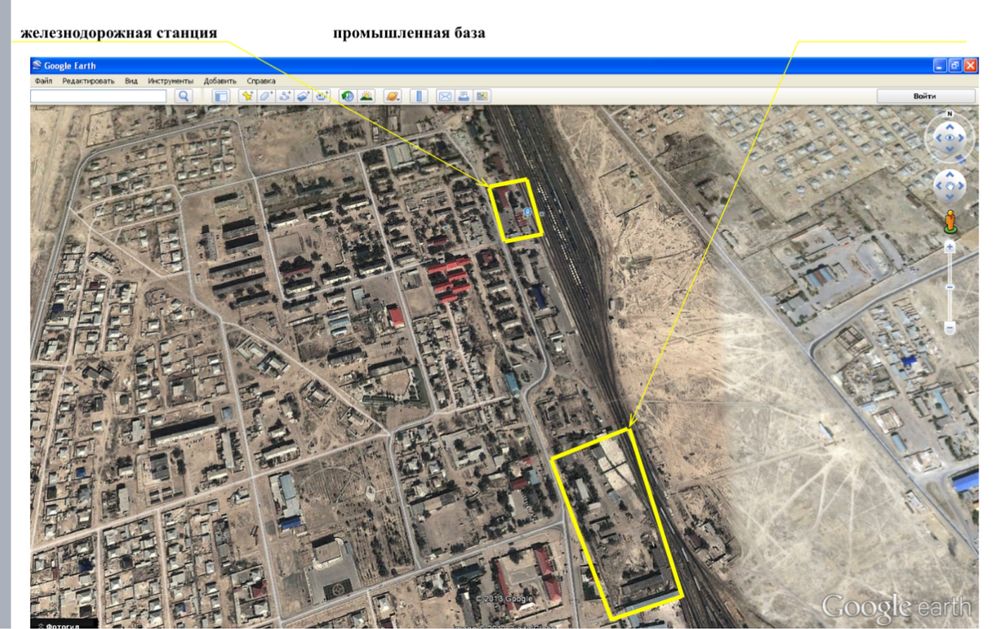Minimize the Google Earth window
Screen dimensions: 1000x629
[939, 65]
